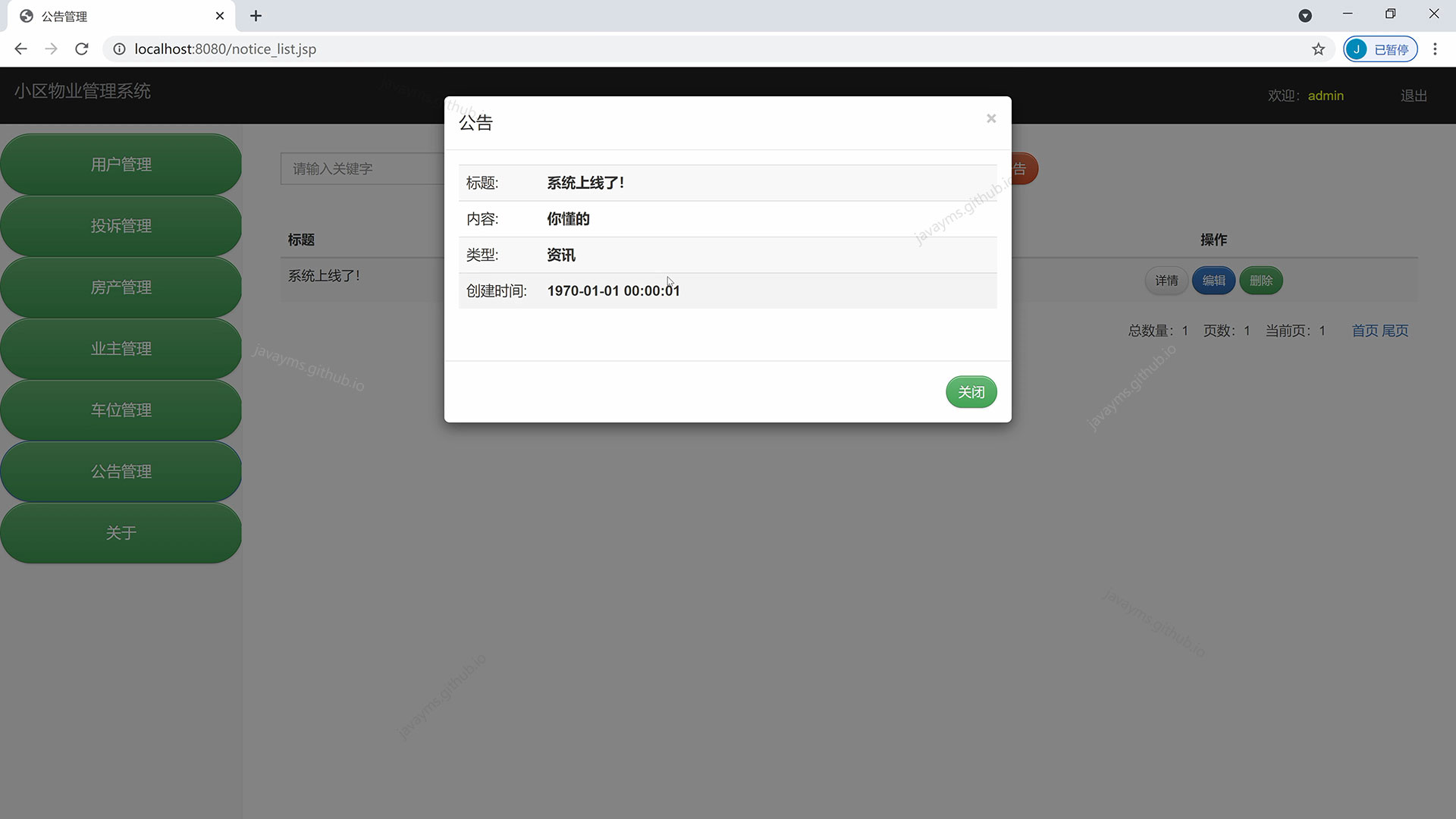Click the 关闭 button in the dialog

(x=971, y=392)
